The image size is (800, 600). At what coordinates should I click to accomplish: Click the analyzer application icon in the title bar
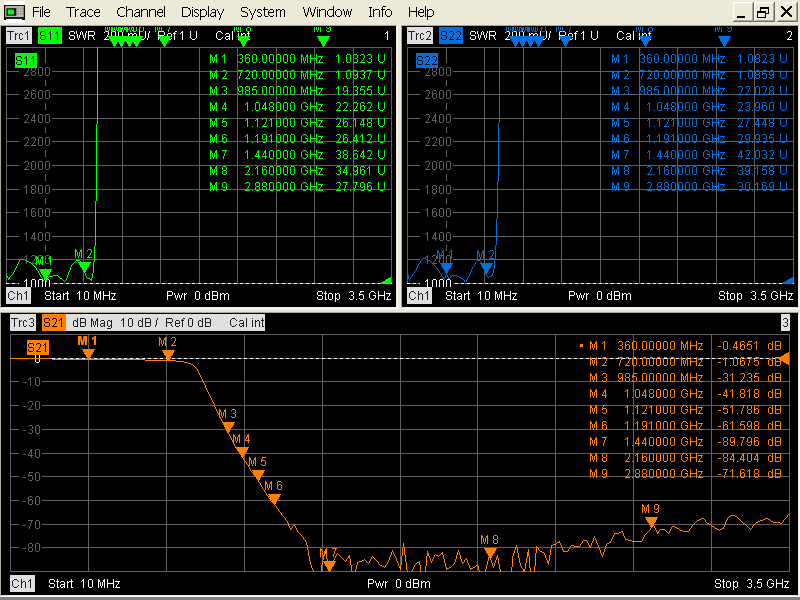(x=12, y=11)
